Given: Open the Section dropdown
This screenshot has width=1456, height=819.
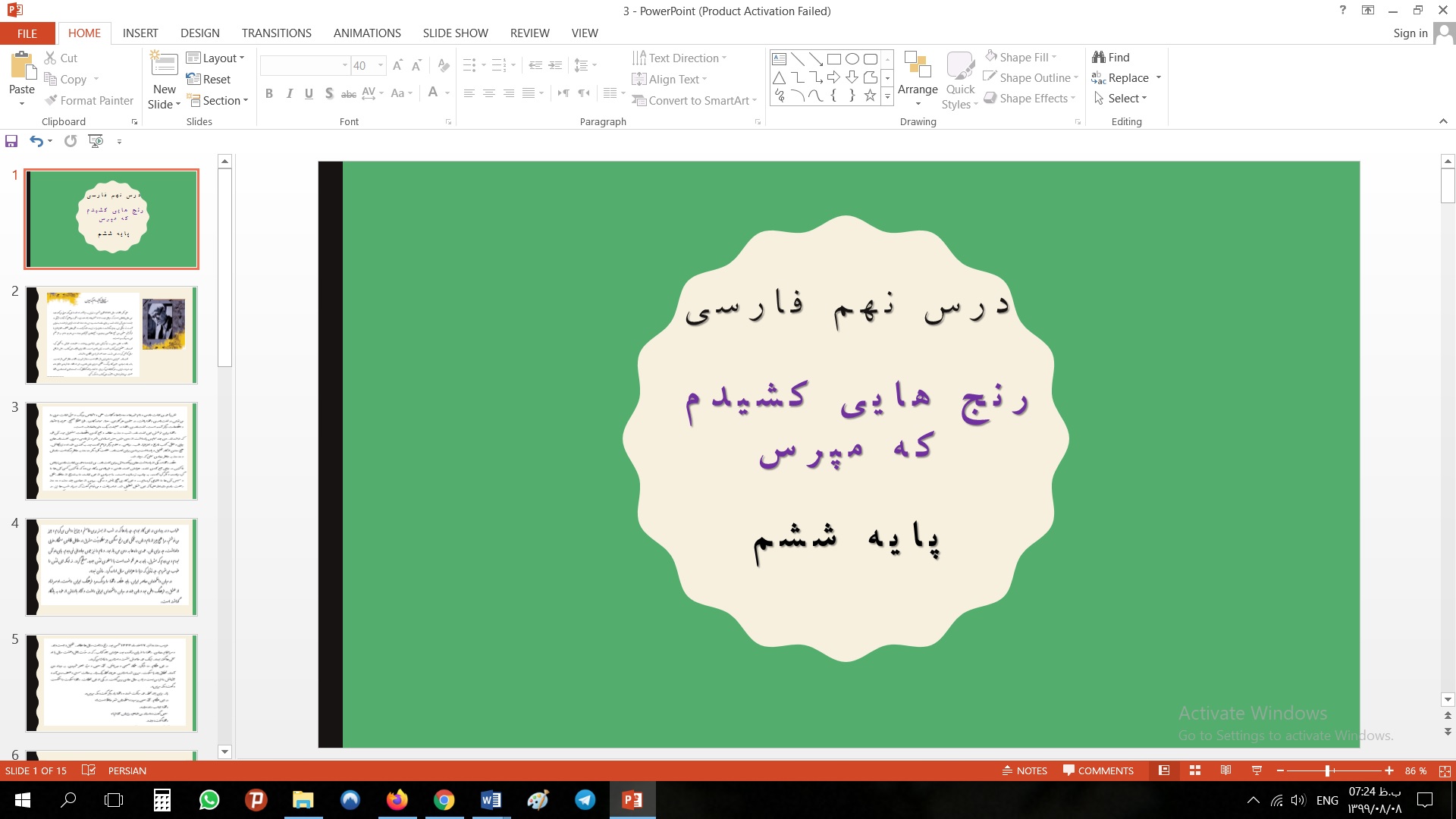Looking at the screenshot, I should click(x=218, y=100).
